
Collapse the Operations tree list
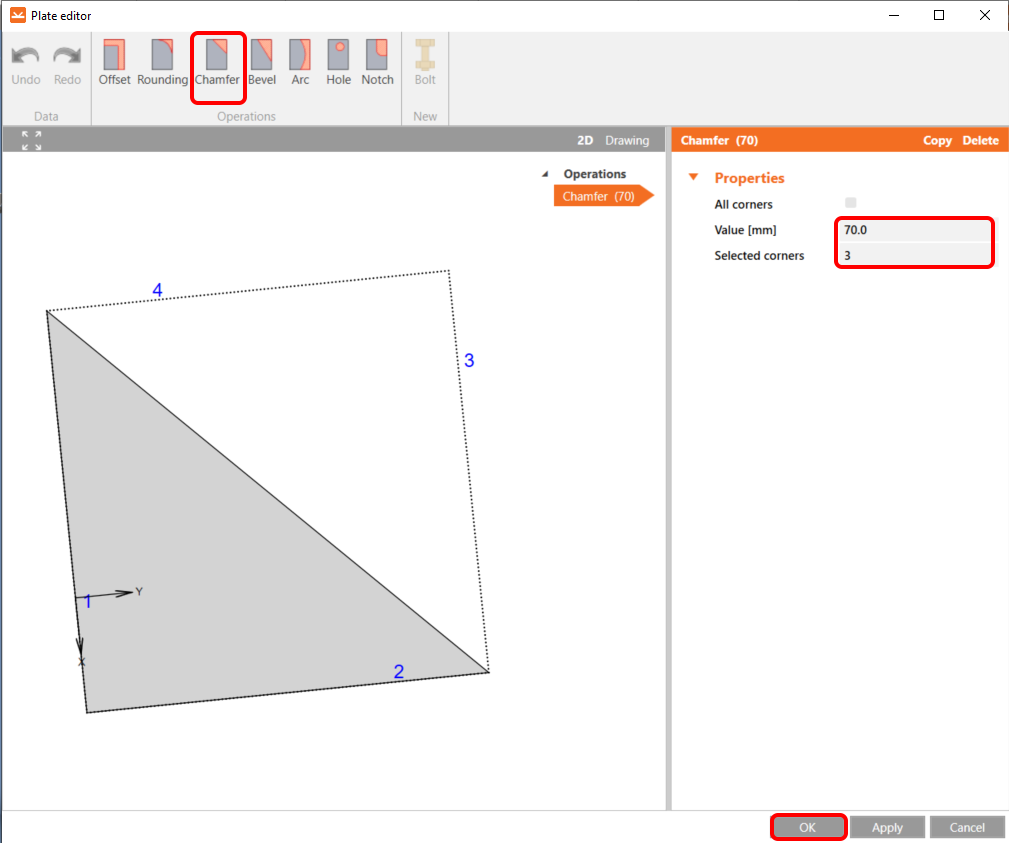[545, 174]
